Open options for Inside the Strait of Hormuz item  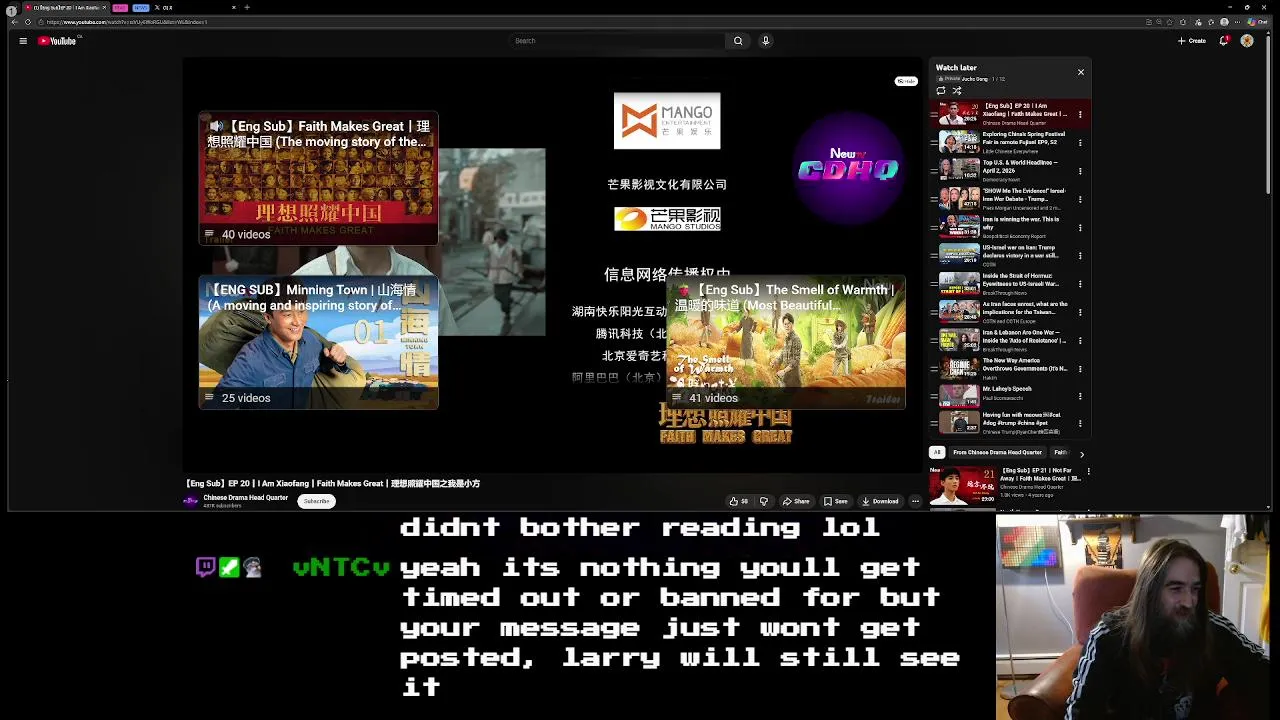pyautogui.click(x=1080, y=284)
